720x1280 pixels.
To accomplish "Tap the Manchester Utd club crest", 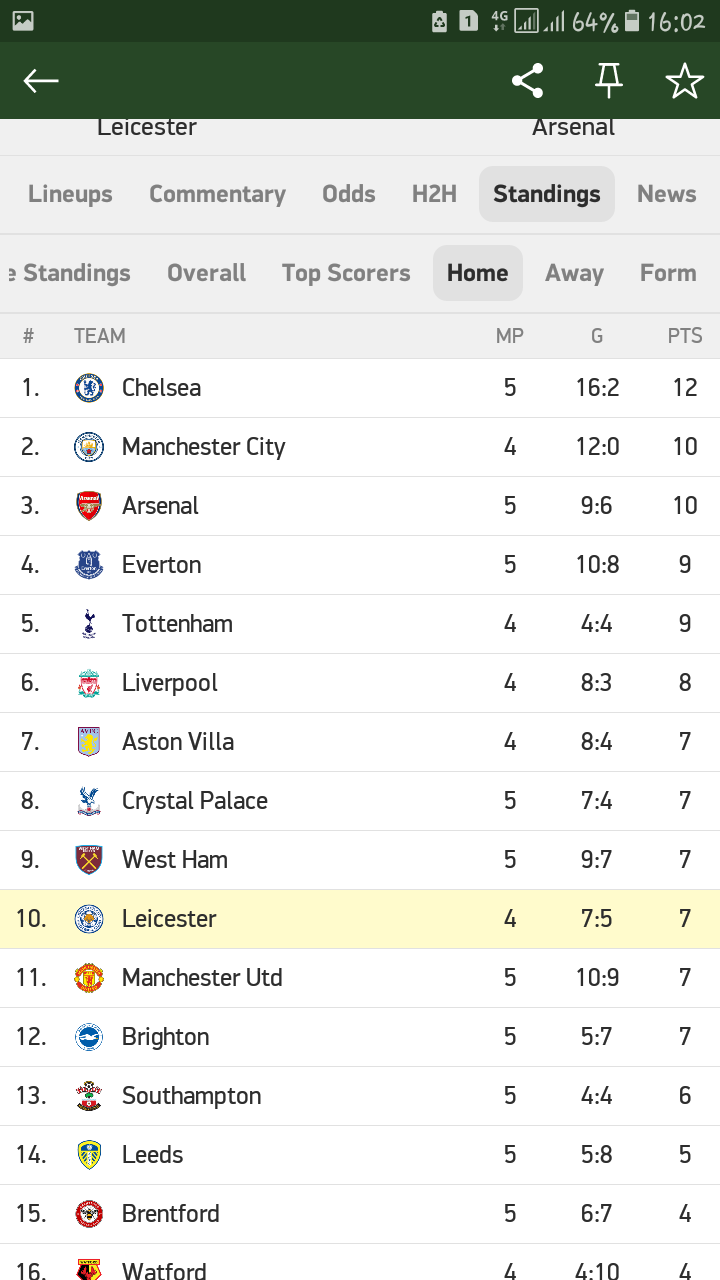I will click(x=89, y=978).
